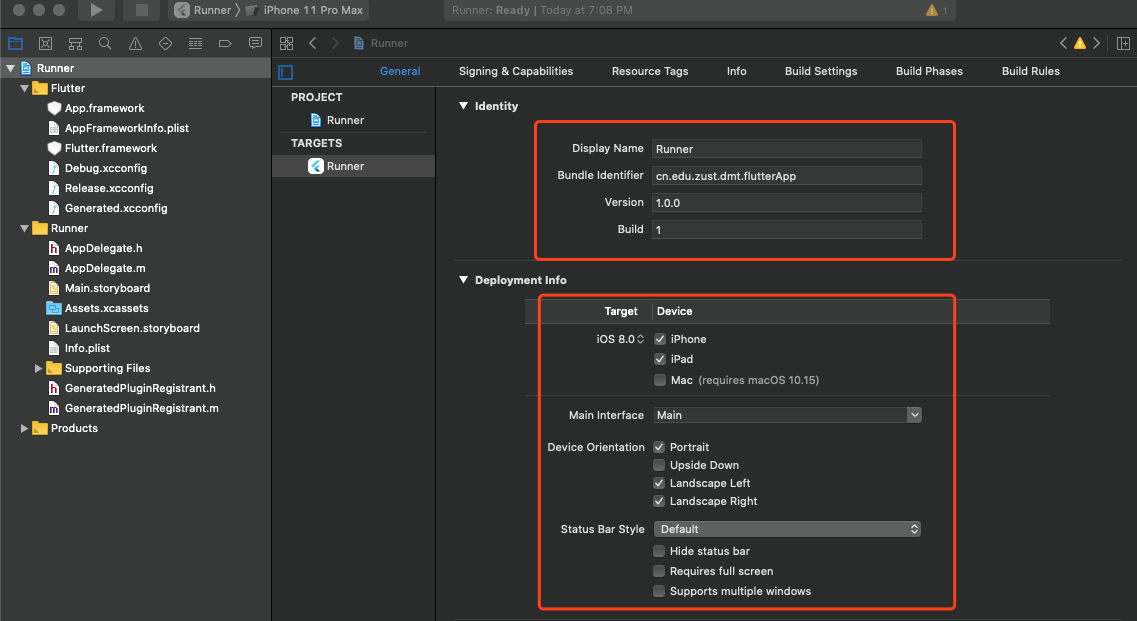
Task: Collapse the root Runner project tree
Action: pyautogui.click(x=11, y=68)
